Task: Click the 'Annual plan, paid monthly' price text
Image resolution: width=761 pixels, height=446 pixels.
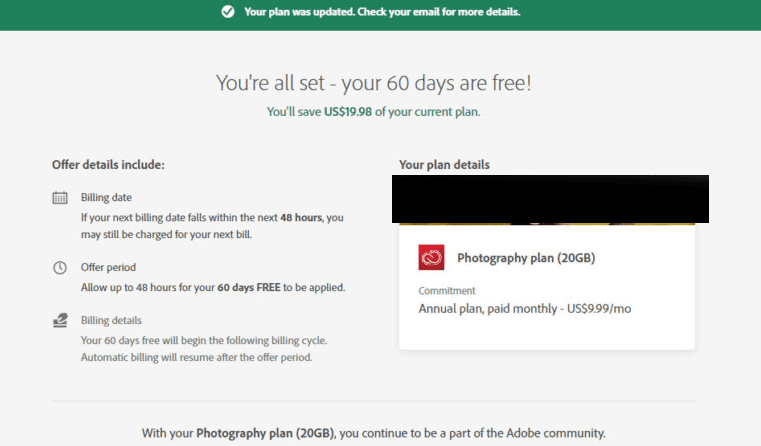Action: tap(524, 309)
